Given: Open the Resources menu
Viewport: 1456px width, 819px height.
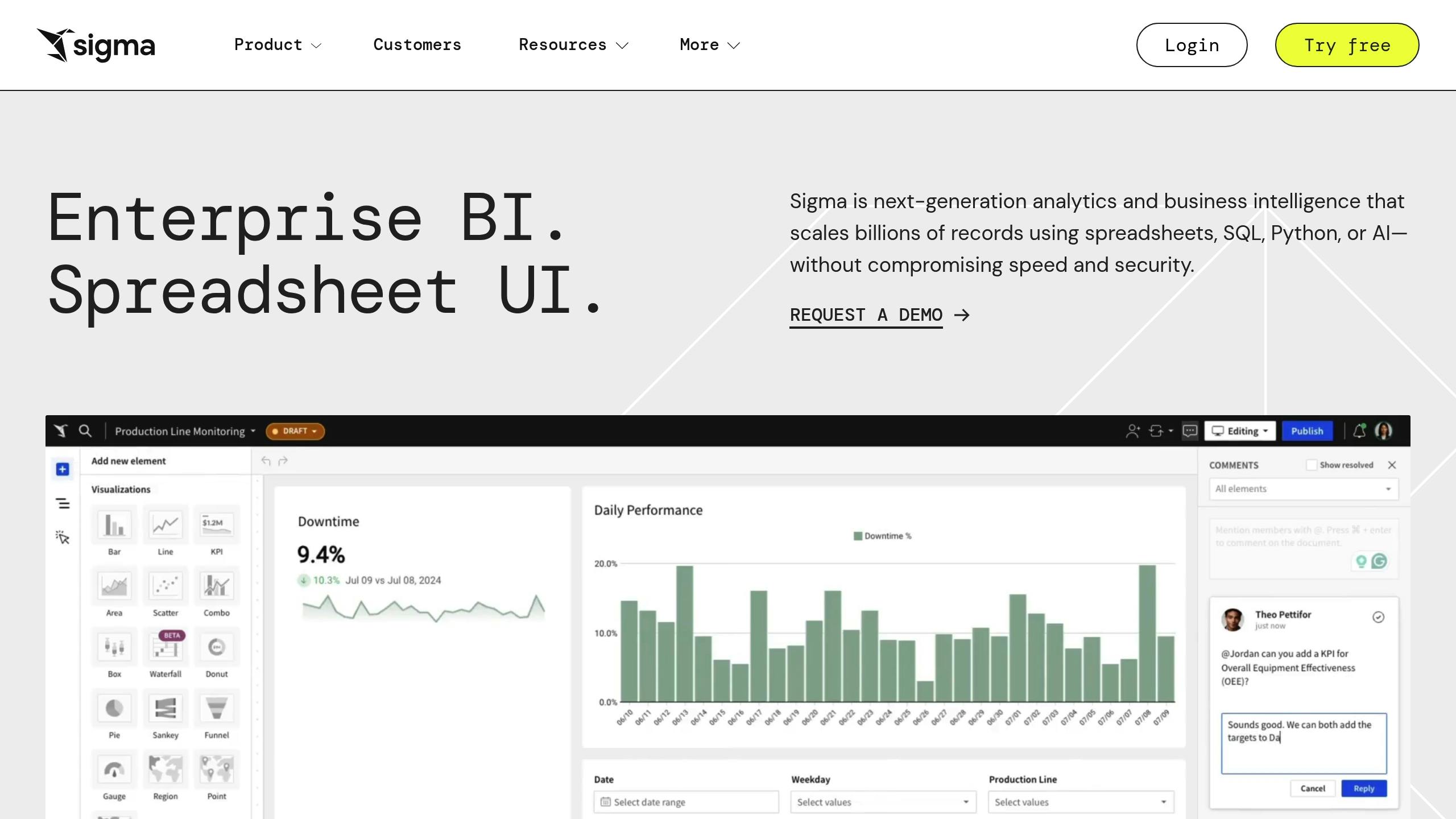Looking at the screenshot, I should coord(573,45).
